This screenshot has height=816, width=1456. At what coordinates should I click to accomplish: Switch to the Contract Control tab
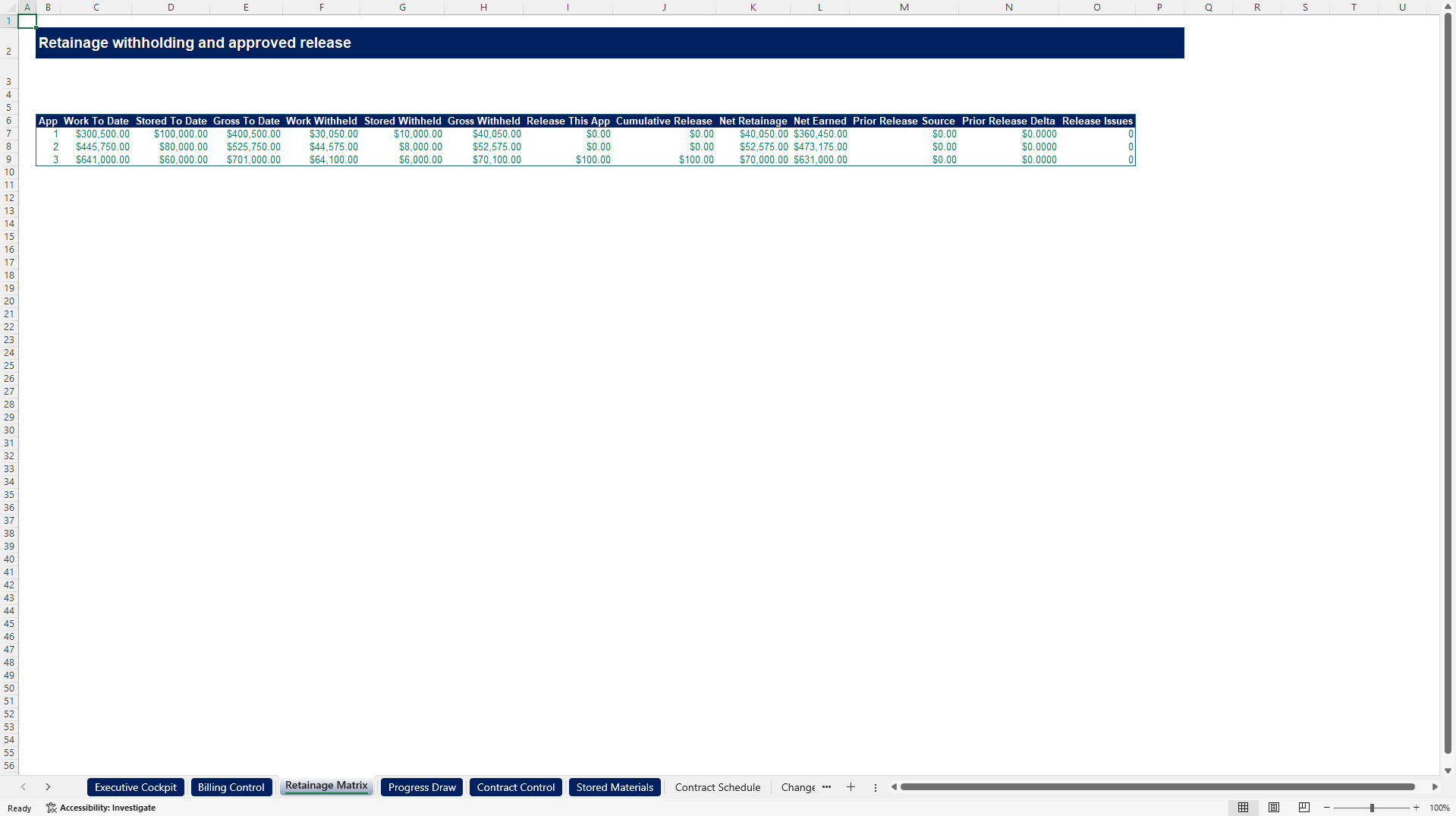tap(516, 787)
